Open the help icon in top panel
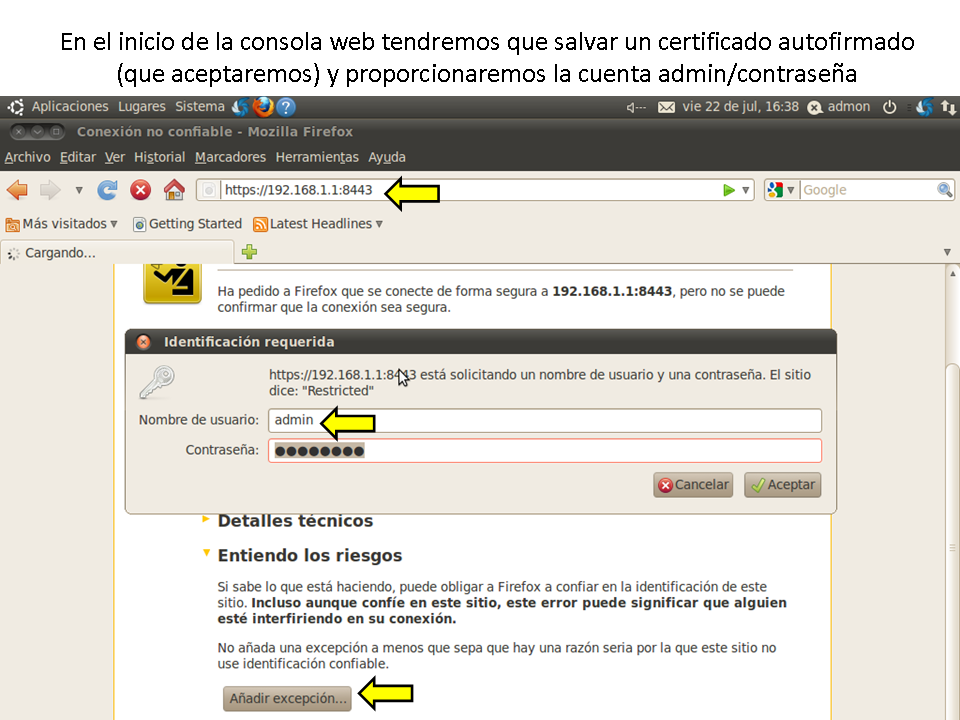This screenshot has height=720, width=960. pyautogui.click(x=286, y=107)
